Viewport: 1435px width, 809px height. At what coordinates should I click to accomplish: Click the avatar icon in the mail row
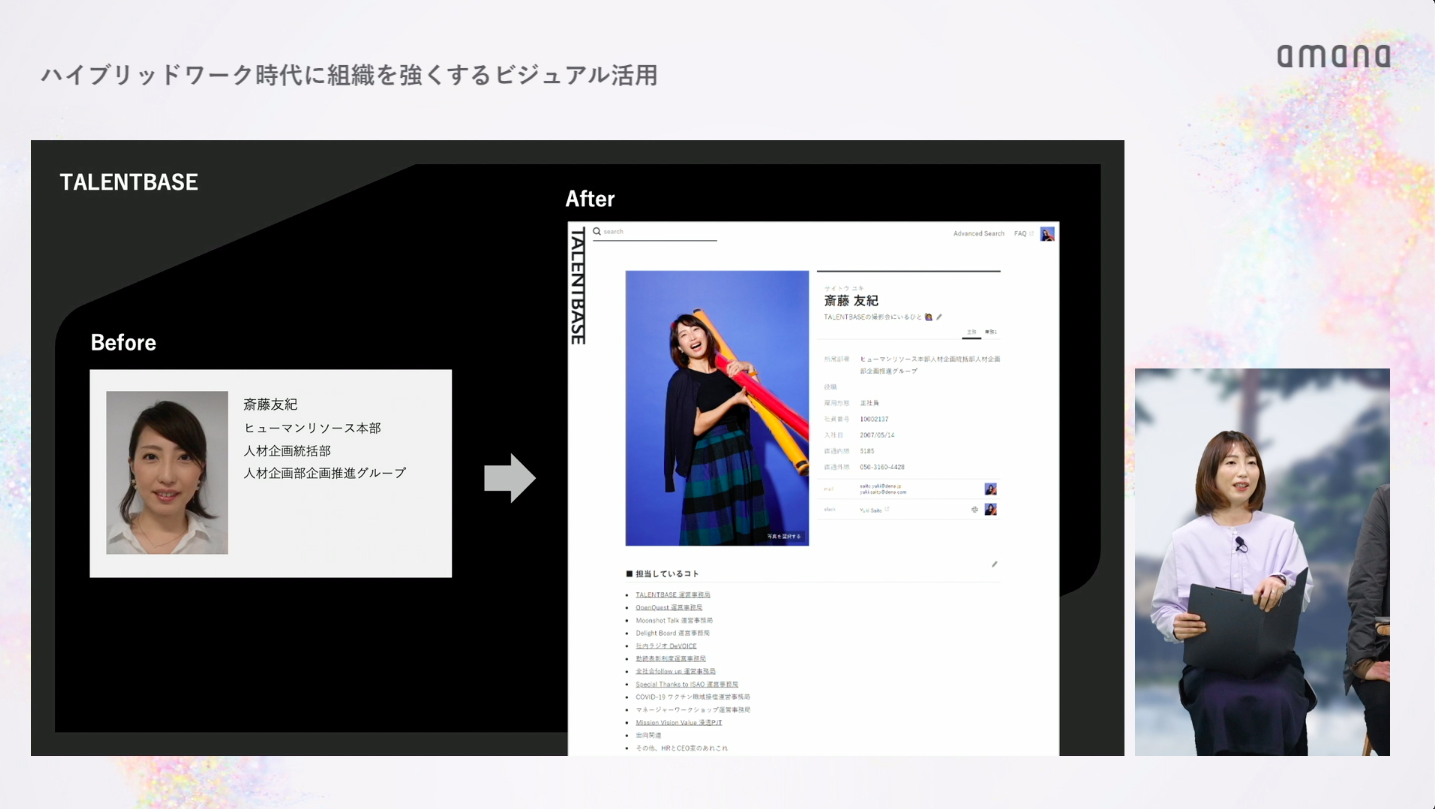coord(990,489)
